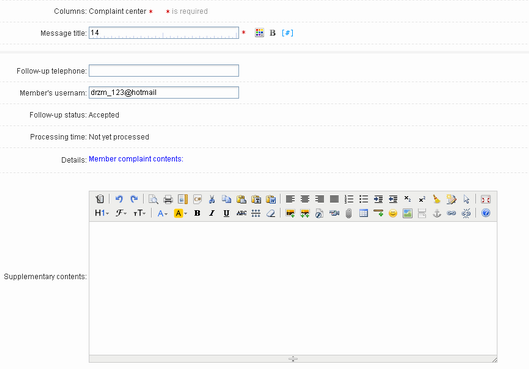Open the text color A dropdown
Screen dimensions: 529x369
(162, 213)
